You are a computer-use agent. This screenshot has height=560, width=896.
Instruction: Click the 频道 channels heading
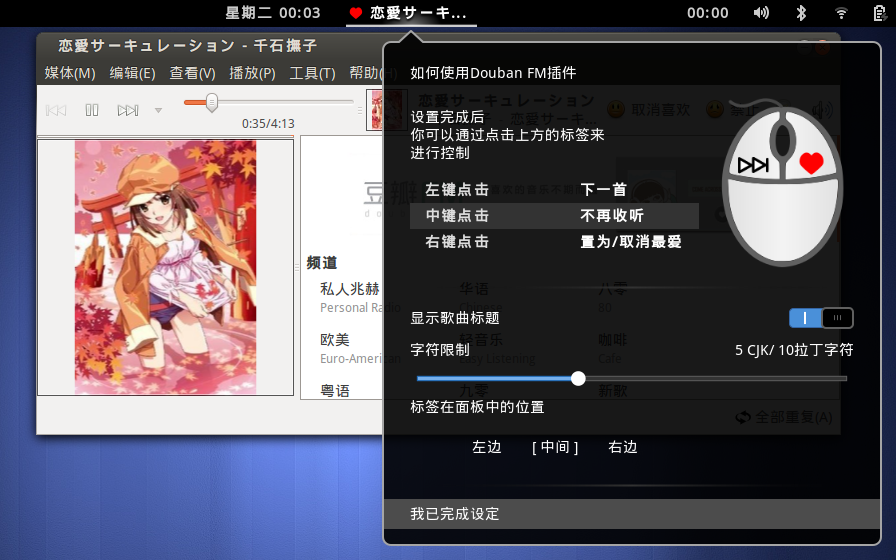322,263
